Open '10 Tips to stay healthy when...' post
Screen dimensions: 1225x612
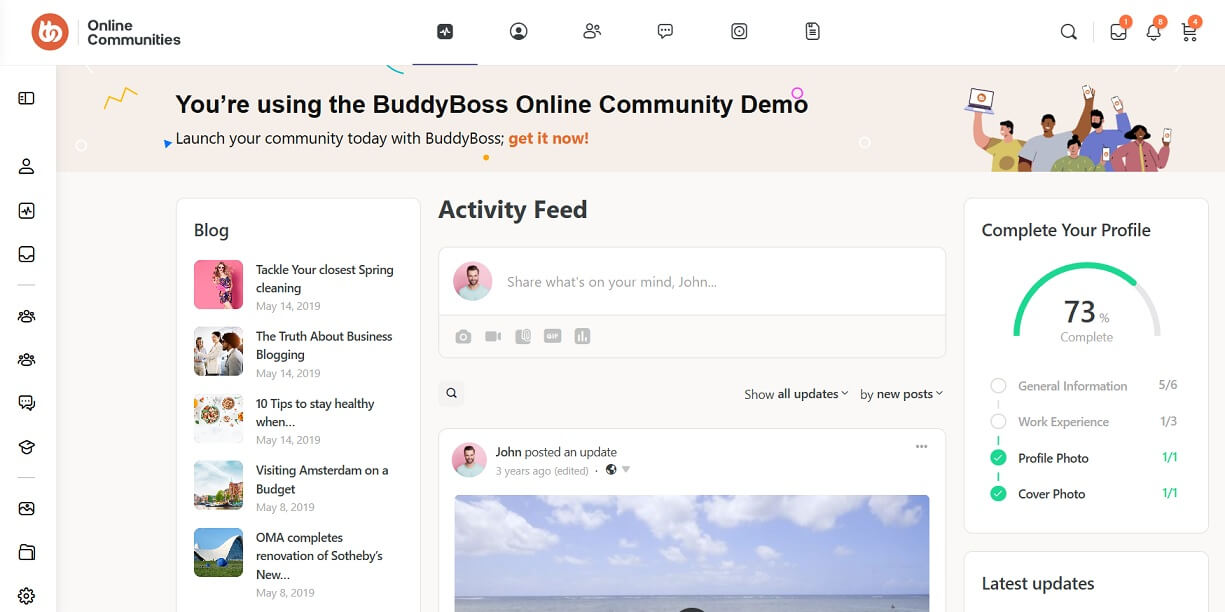pyautogui.click(x=315, y=413)
